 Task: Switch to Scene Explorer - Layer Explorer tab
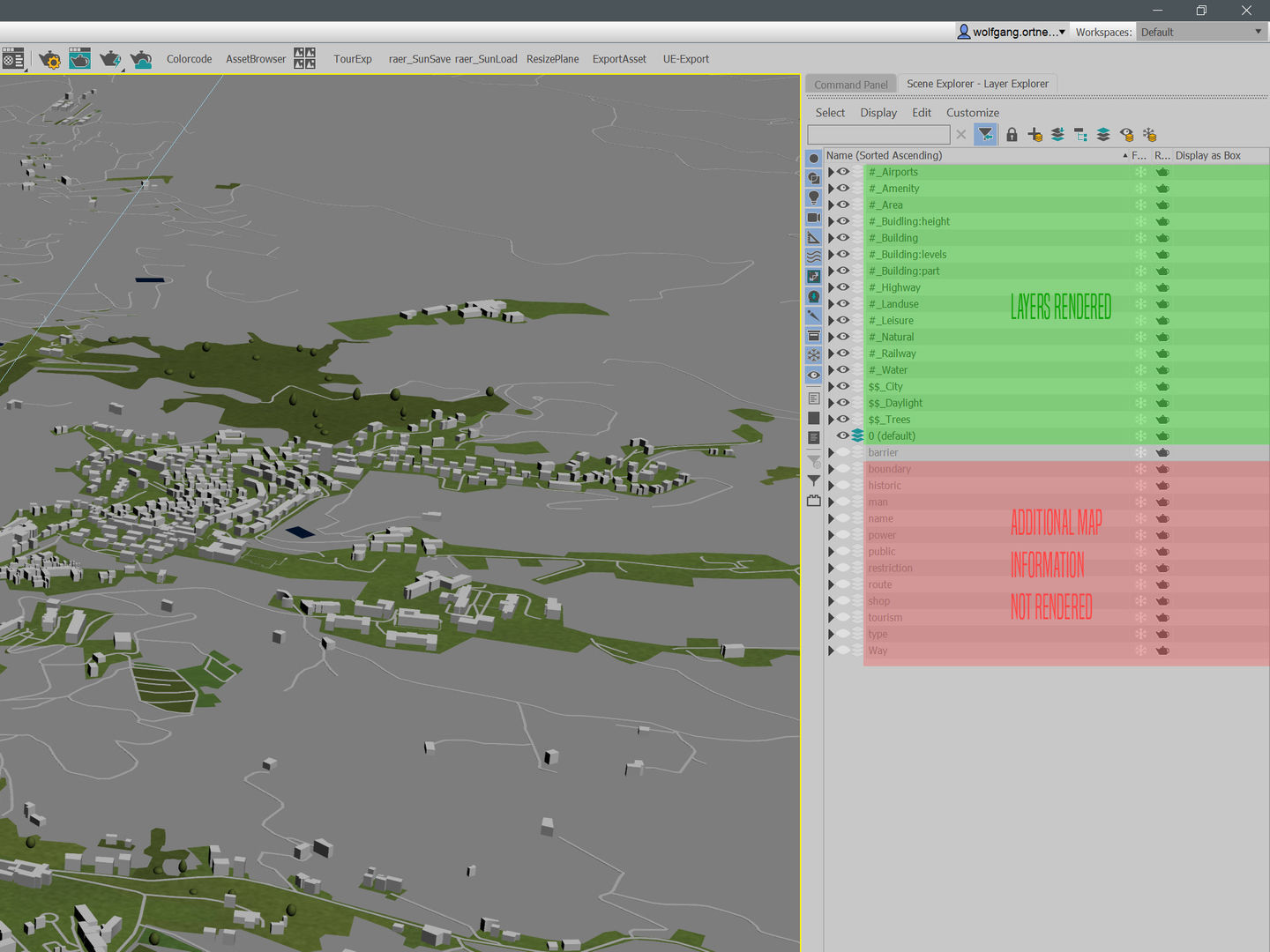tap(977, 84)
